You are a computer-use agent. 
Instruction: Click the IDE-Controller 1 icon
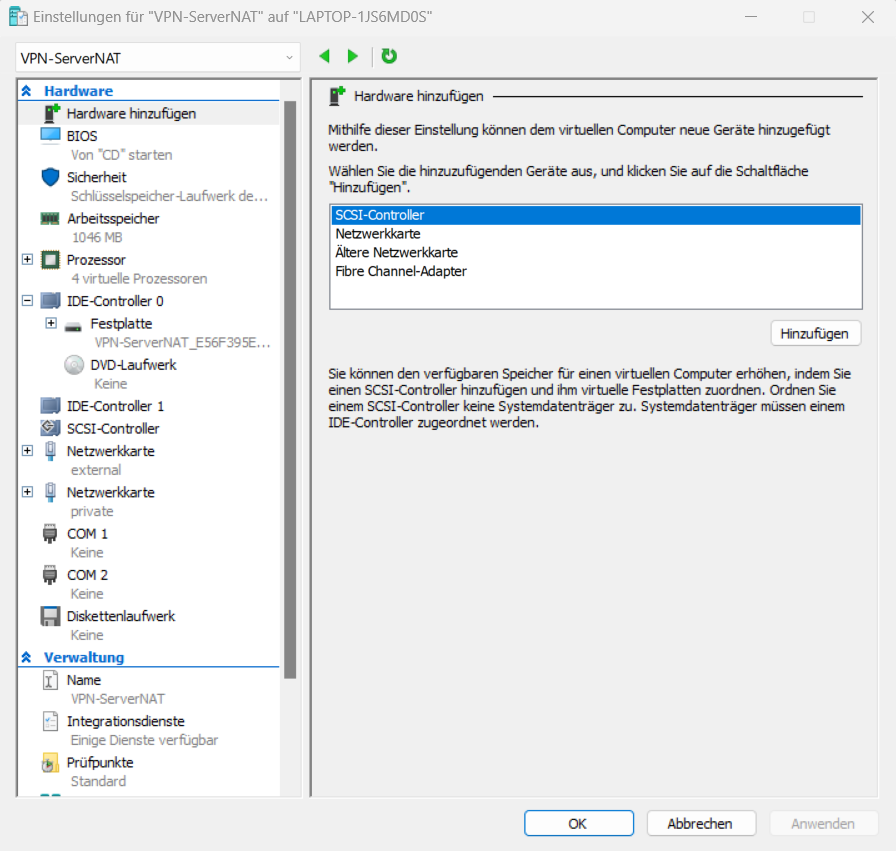tap(50, 406)
